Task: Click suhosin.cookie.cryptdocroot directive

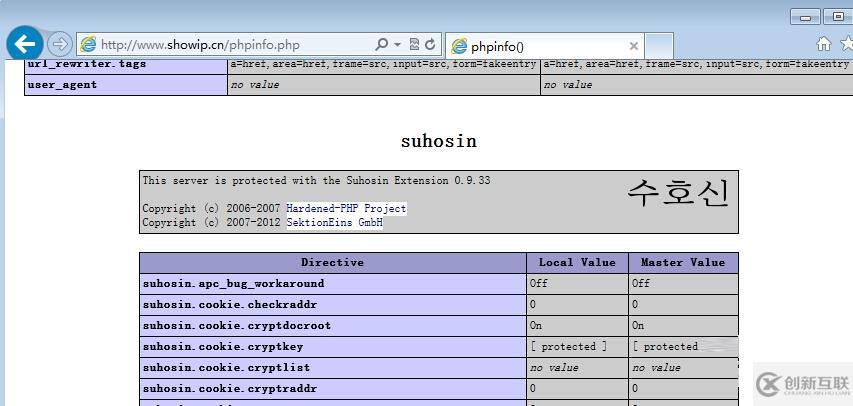Action: click(333, 325)
